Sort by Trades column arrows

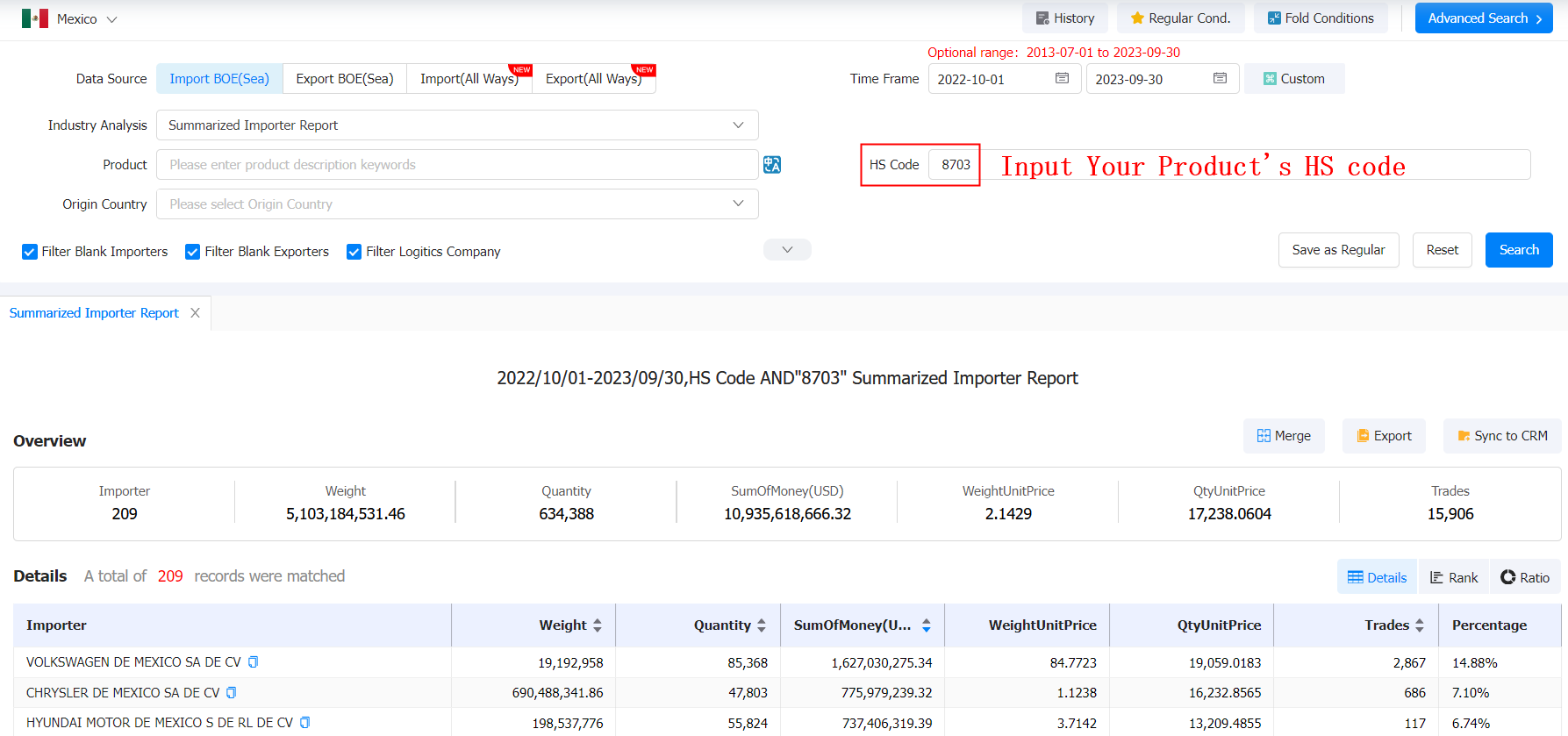coord(1420,625)
